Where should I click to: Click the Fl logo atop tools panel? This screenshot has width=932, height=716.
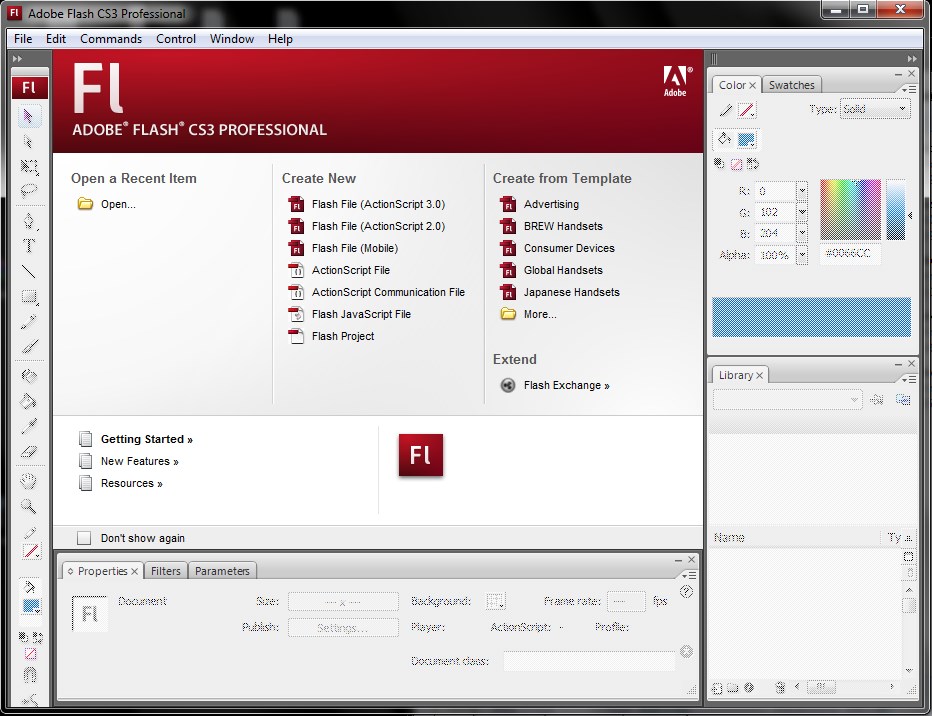[29, 87]
